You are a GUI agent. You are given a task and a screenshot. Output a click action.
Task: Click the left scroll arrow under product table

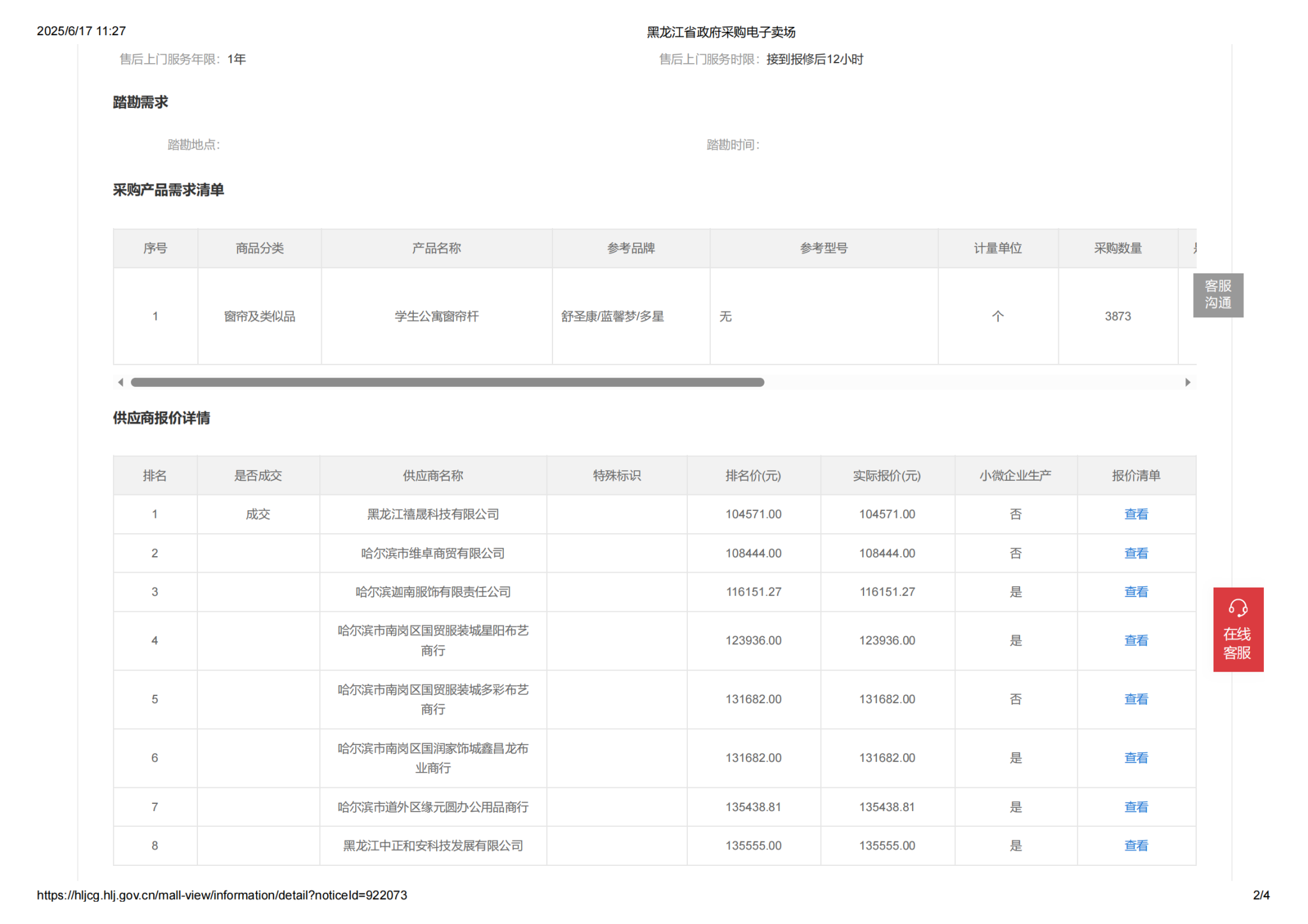point(121,382)
